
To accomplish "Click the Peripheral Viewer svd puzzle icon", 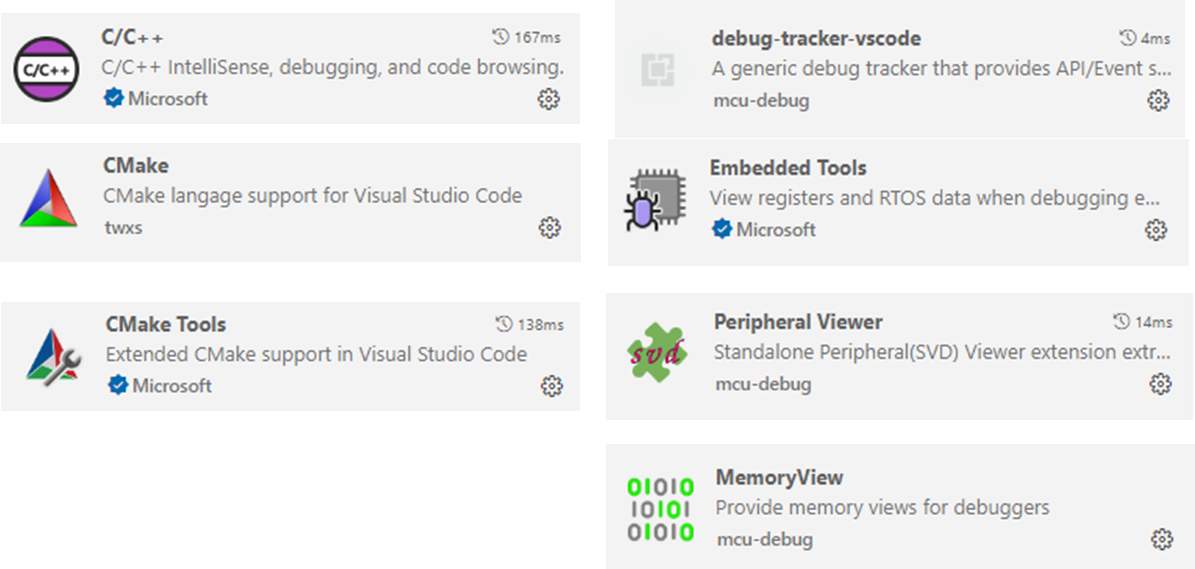I will (659, 352).
